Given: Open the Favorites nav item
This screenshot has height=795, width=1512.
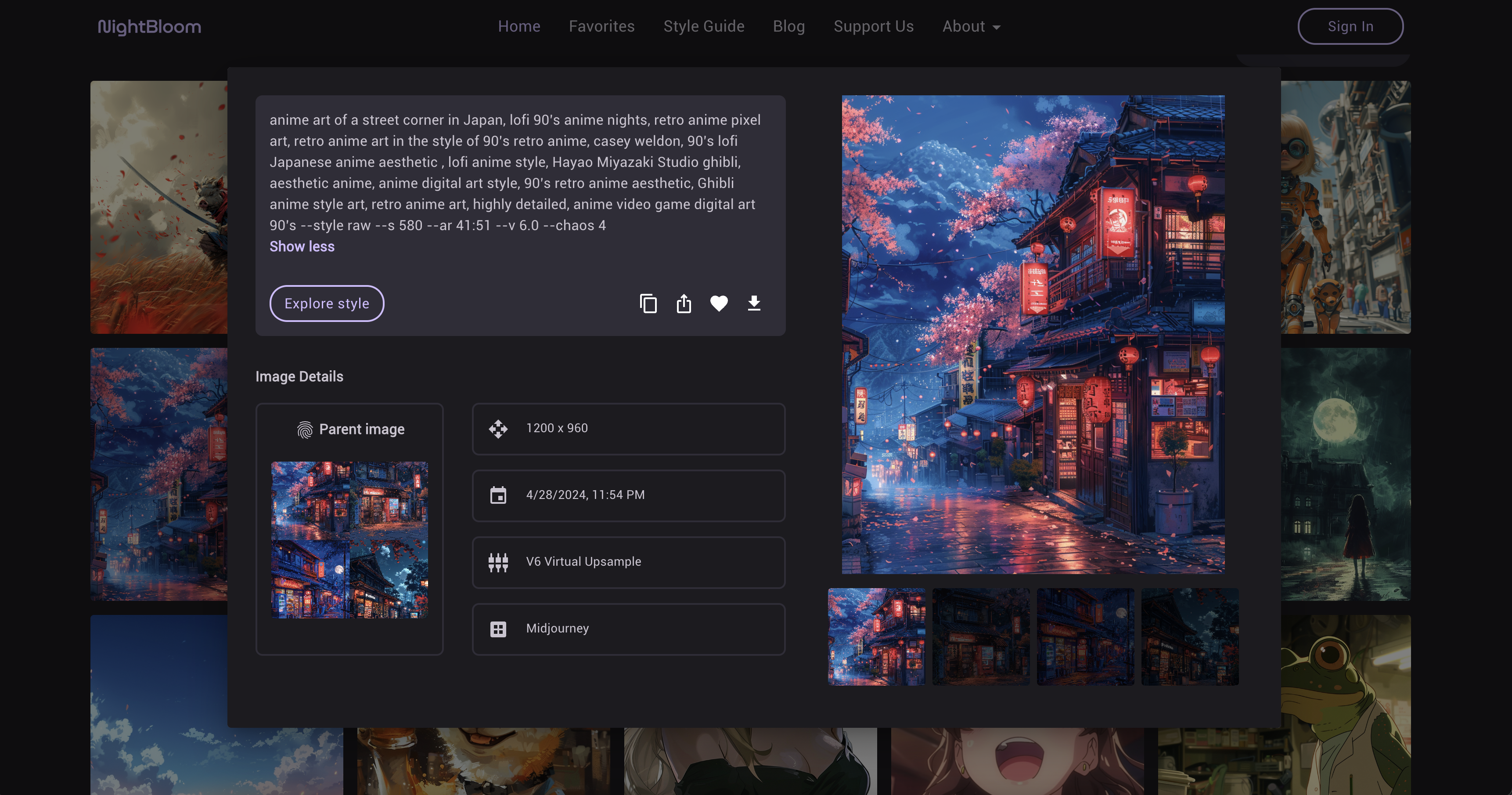Looking at the screenshot, I should pos(601,26).
